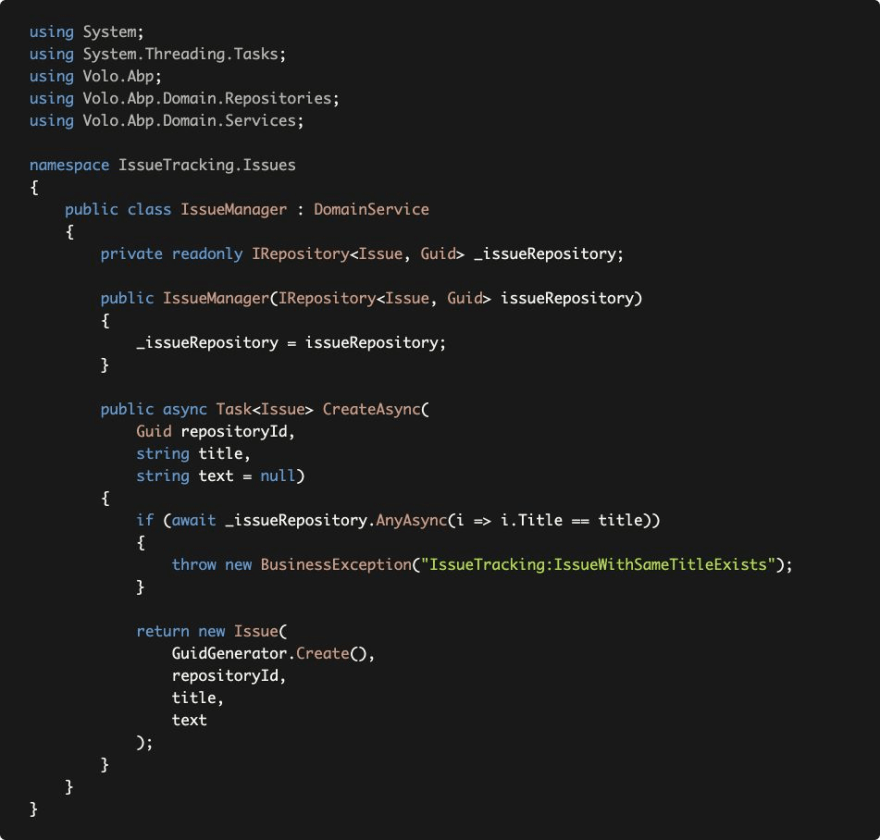Image resolution: width=880 pixels, height=840 pixels.
Task: Click 'i.Title' in the lambda expression
Action: (x=531, y=520)
